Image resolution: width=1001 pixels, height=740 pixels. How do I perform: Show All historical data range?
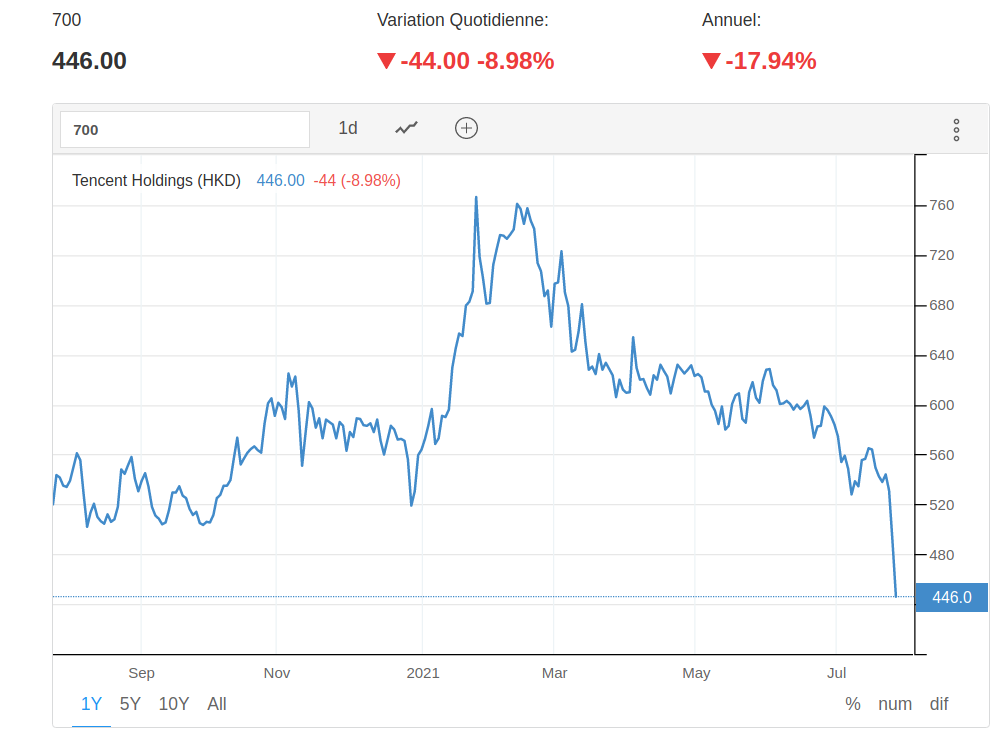[x=217, y=704]
